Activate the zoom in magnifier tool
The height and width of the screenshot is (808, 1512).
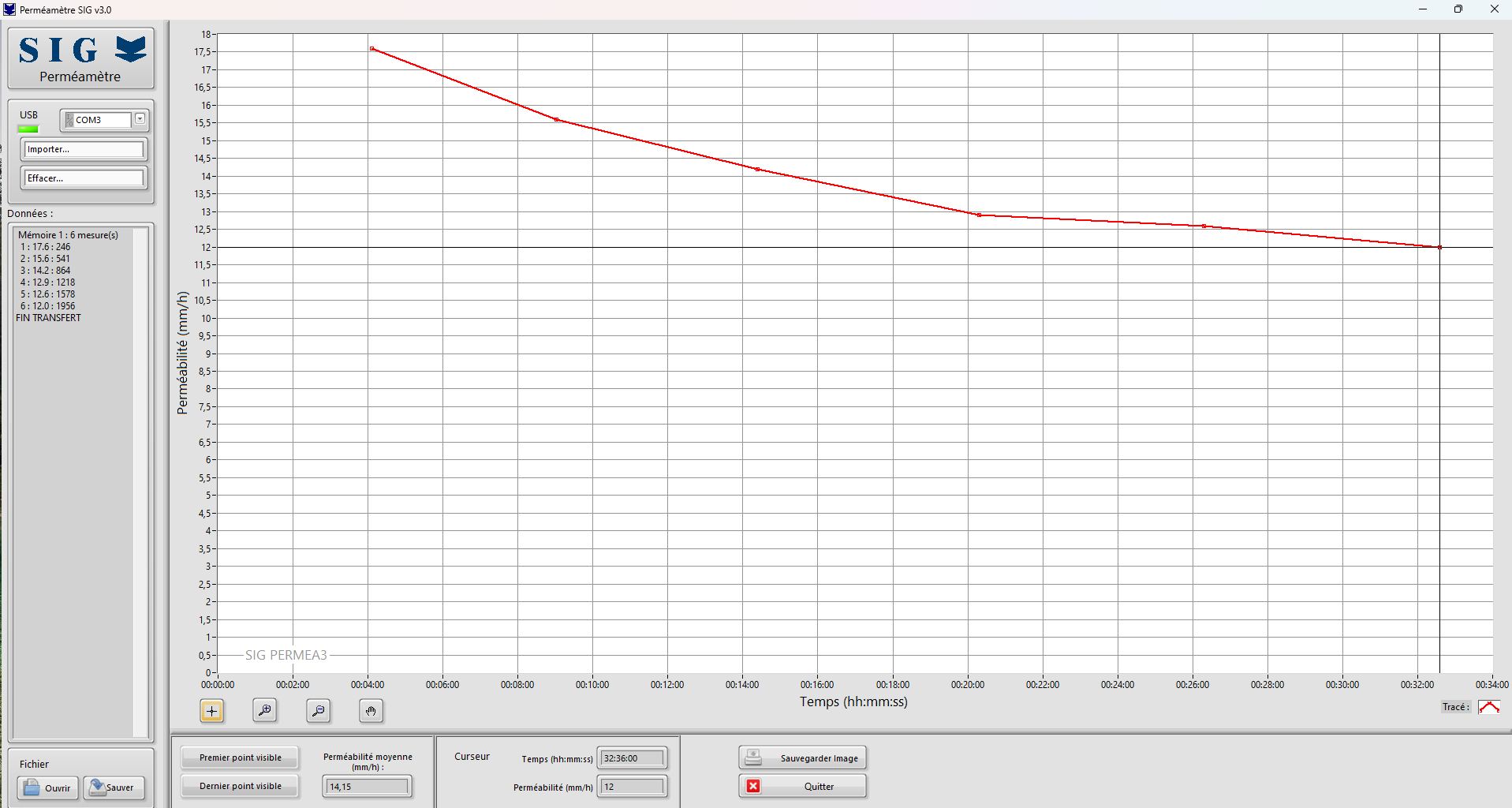coord(265,711)
